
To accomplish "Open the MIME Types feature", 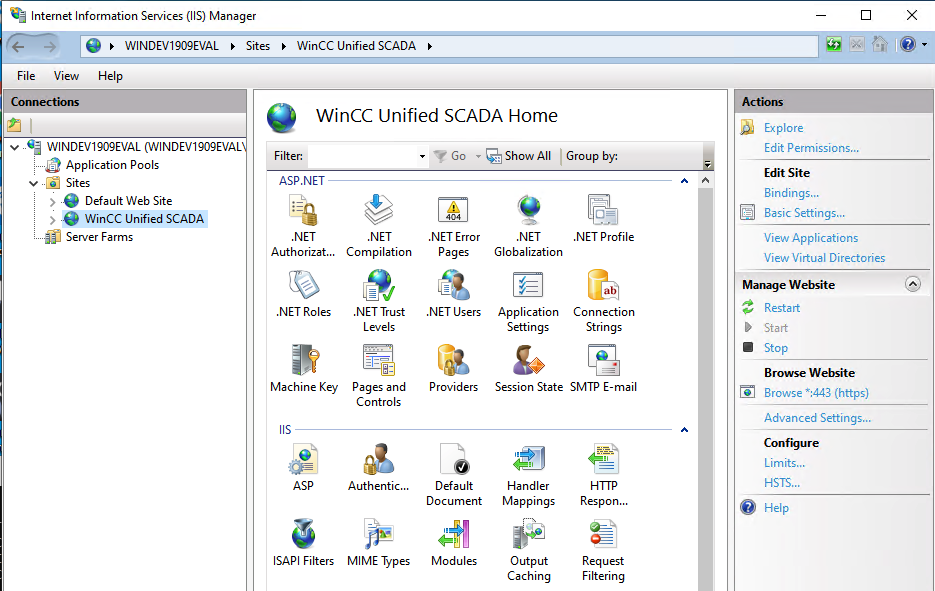I will 379,543.
